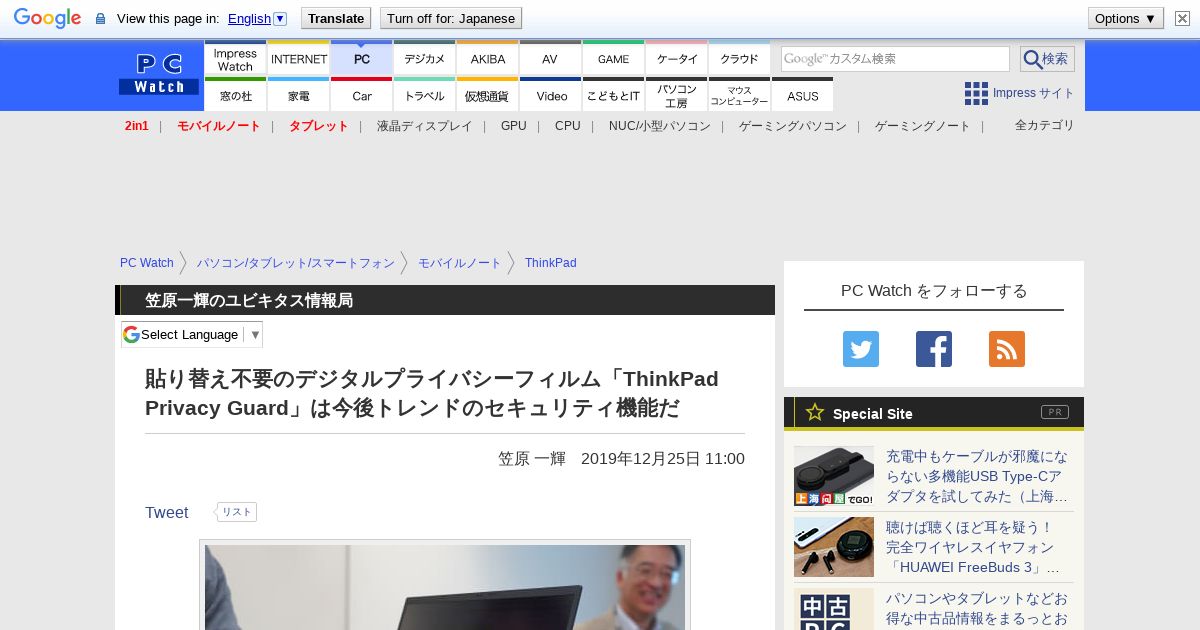
Task: Open USB Type-C adapter article thumbnail
Action: pos(834,476)
